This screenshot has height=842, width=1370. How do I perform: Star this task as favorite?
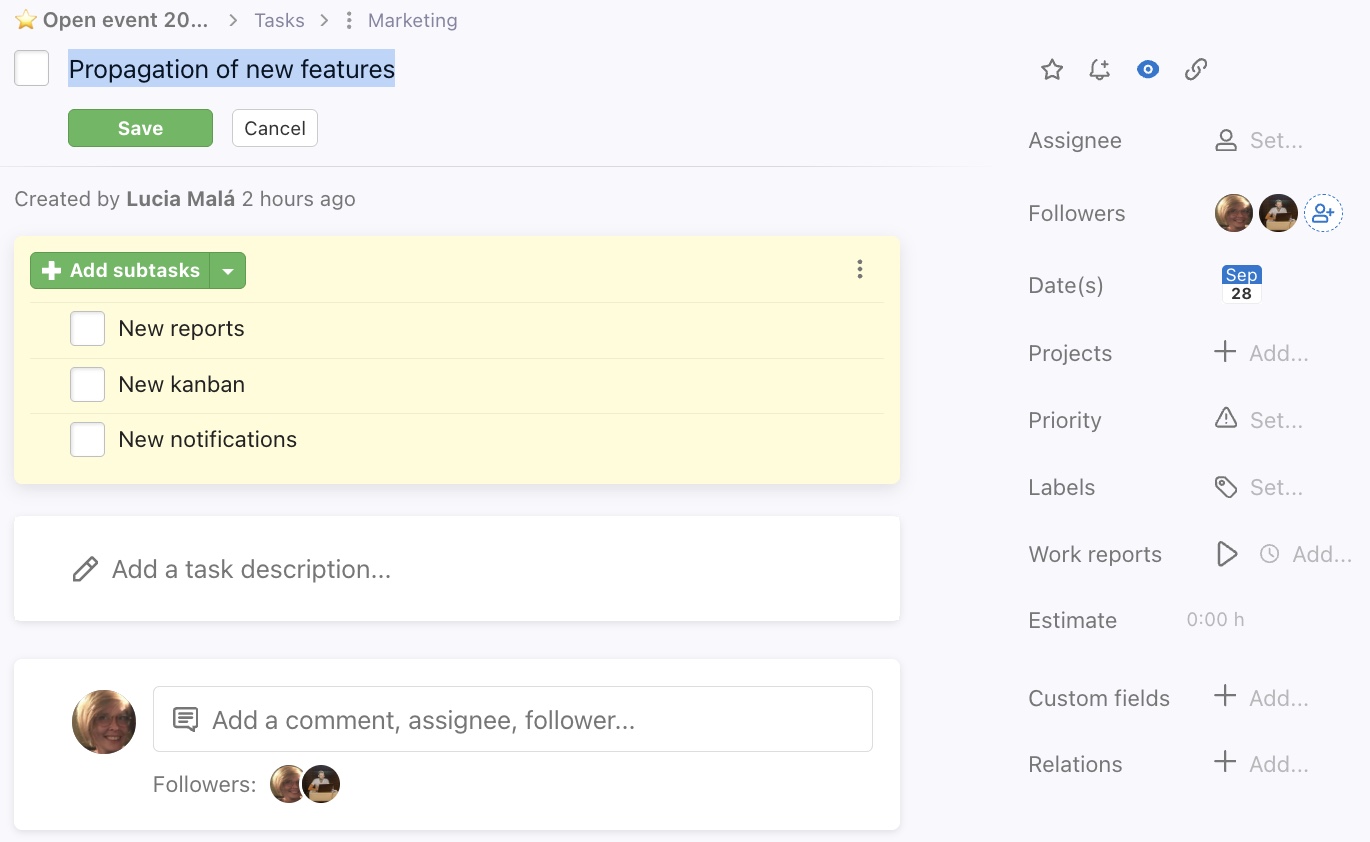[1052, 70]
